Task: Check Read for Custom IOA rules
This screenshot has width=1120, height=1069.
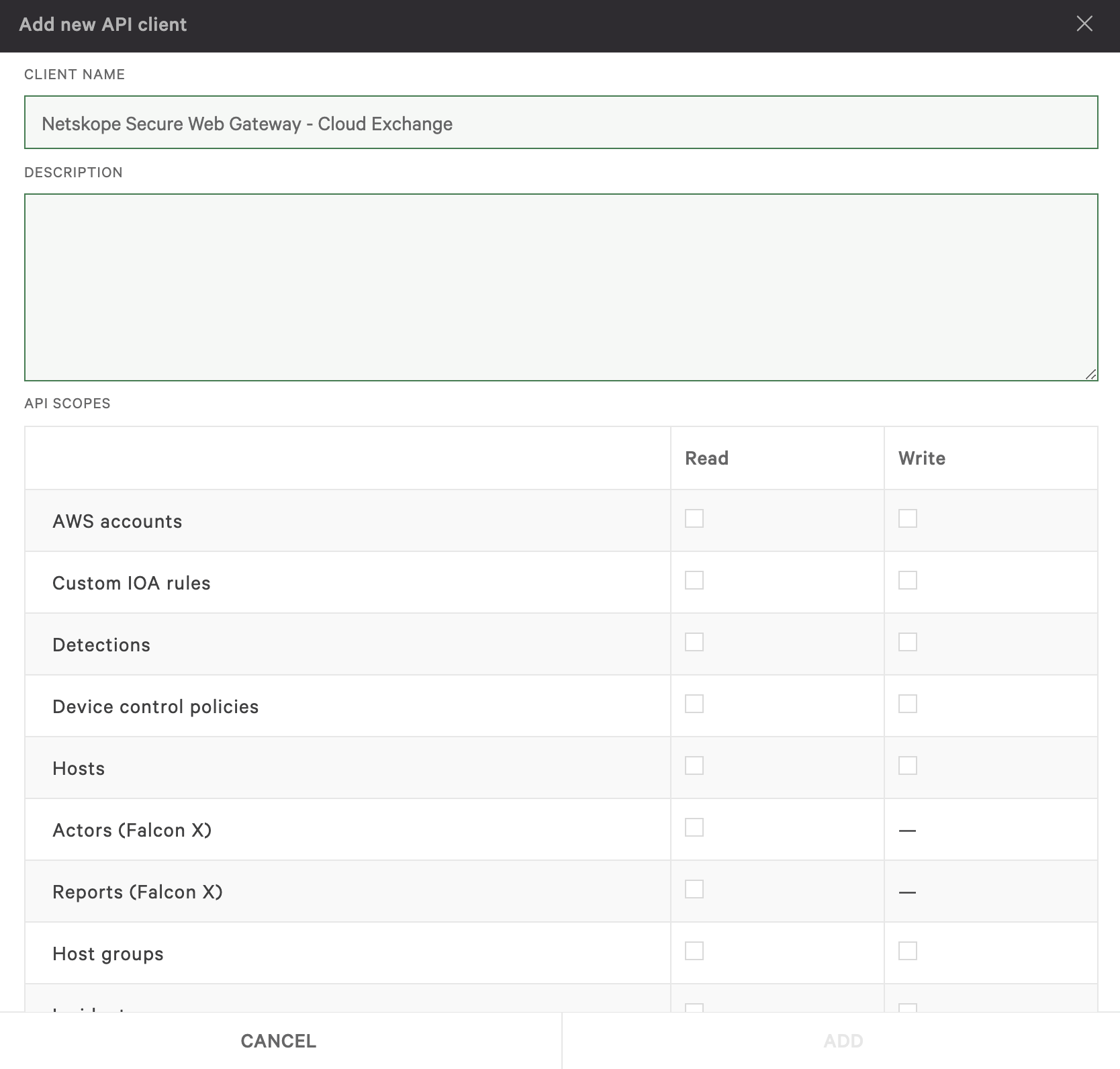Action: (694, 580)
